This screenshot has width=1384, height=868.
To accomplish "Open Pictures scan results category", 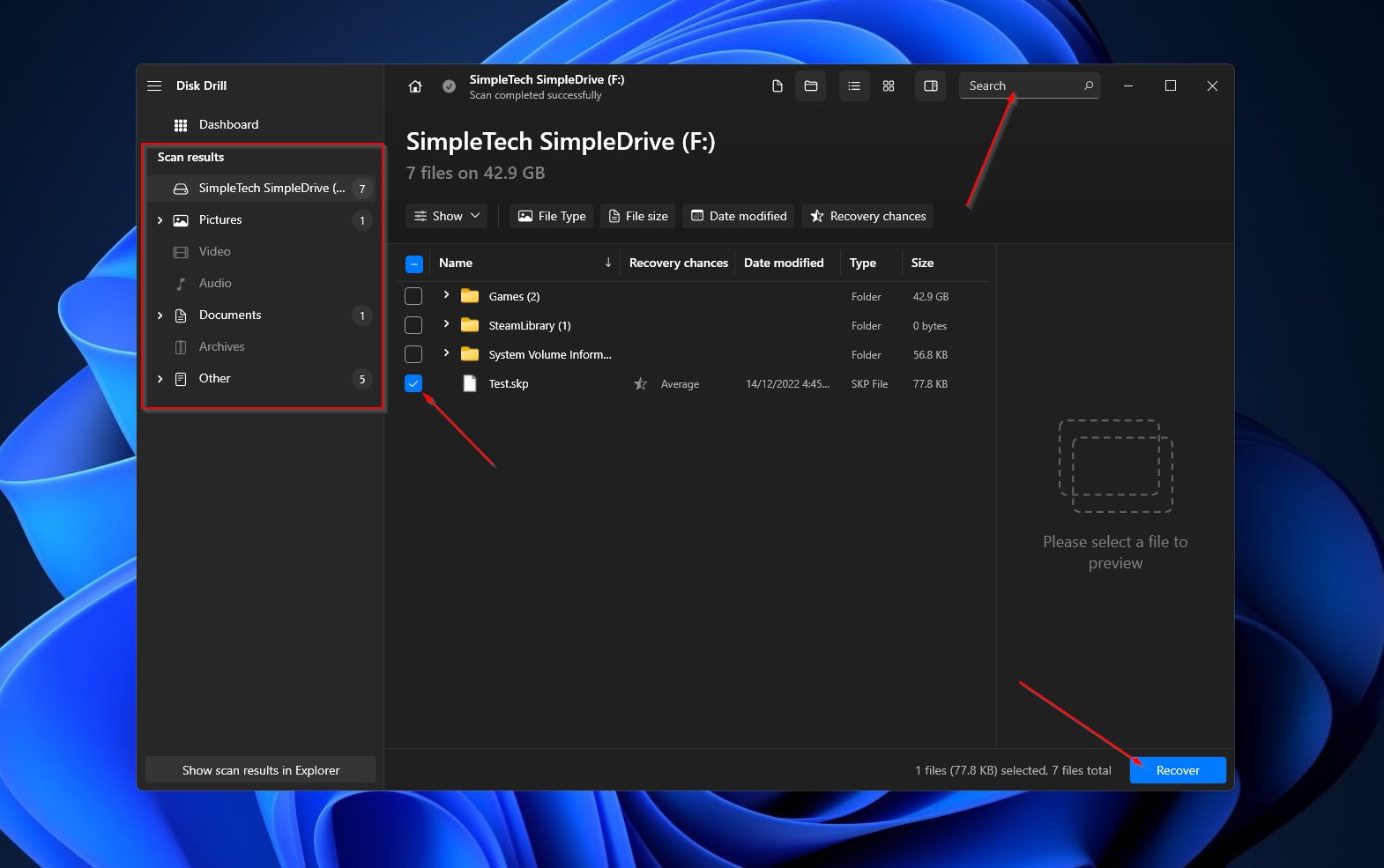I will pyautogui.click(x=260, y=220).
